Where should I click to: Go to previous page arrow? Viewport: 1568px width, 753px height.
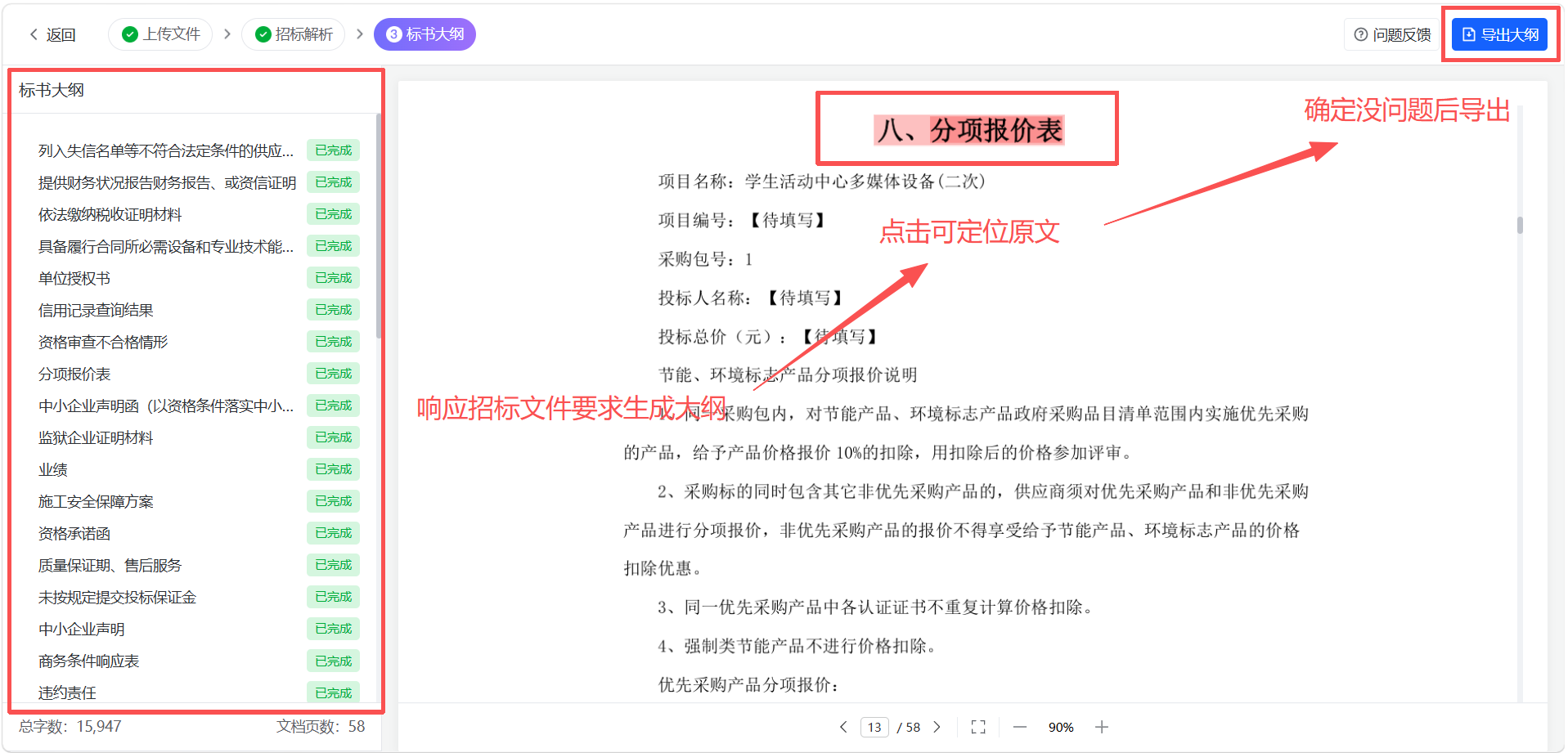pos(843,727)
